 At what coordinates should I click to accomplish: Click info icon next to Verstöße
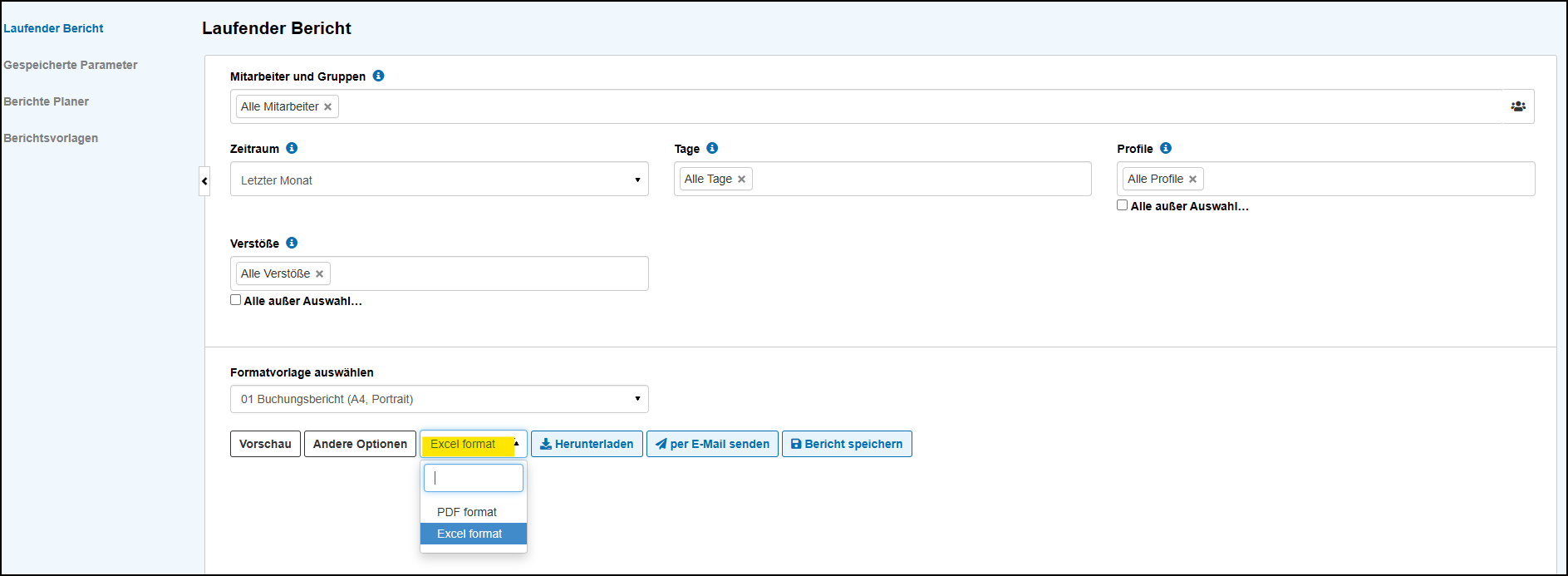pos(292,243)
